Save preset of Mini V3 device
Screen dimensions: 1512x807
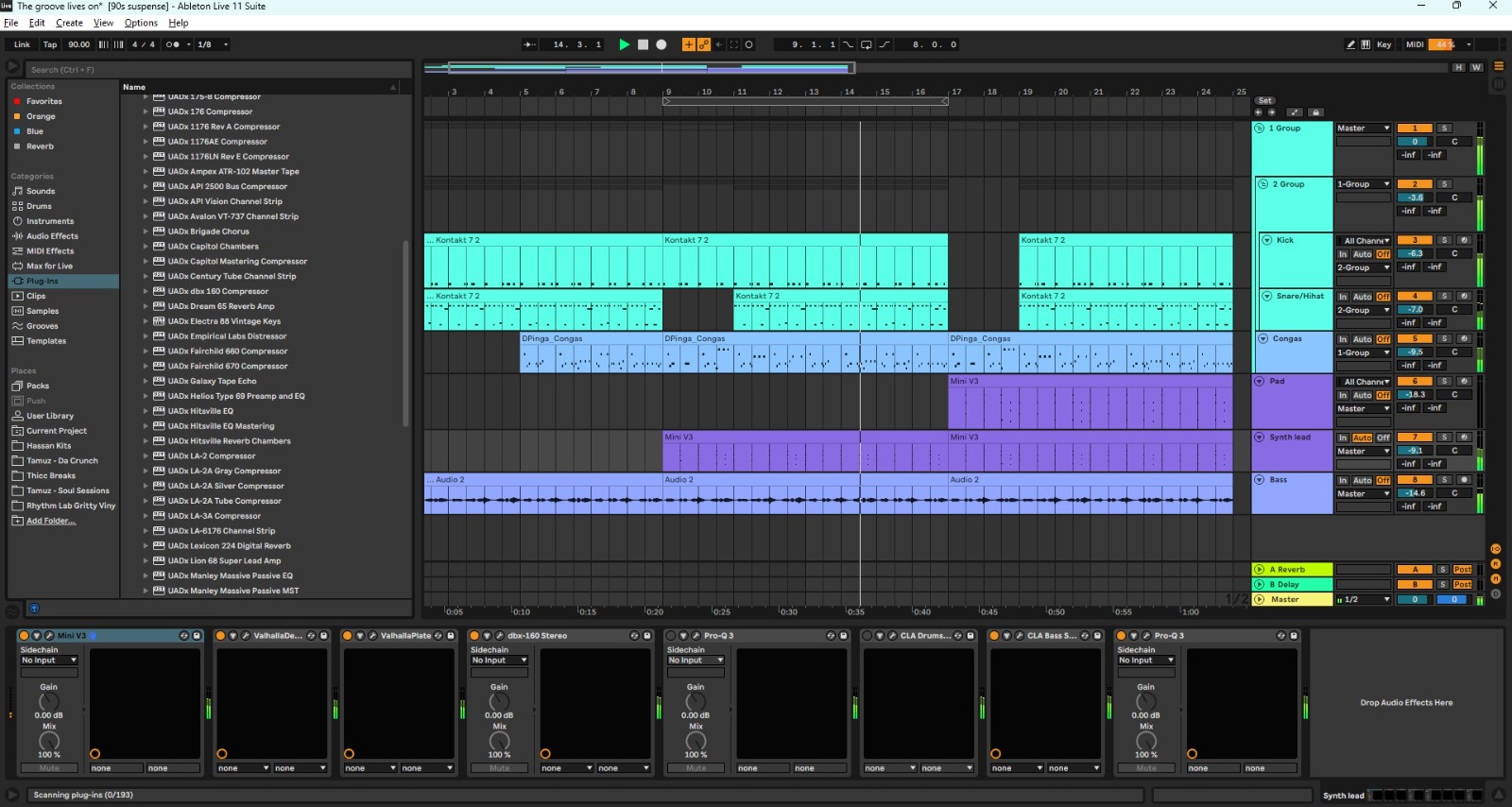click(197, 636)
